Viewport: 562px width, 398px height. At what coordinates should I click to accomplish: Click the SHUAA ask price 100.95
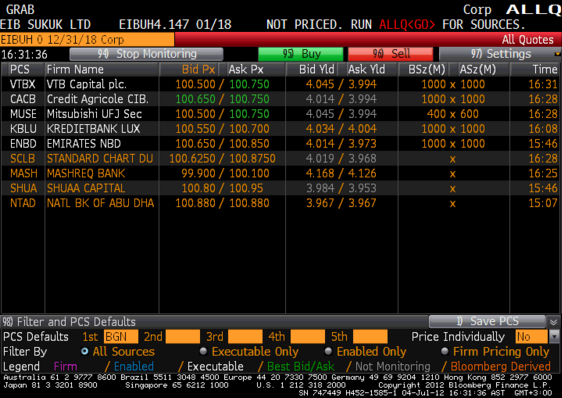246,188
